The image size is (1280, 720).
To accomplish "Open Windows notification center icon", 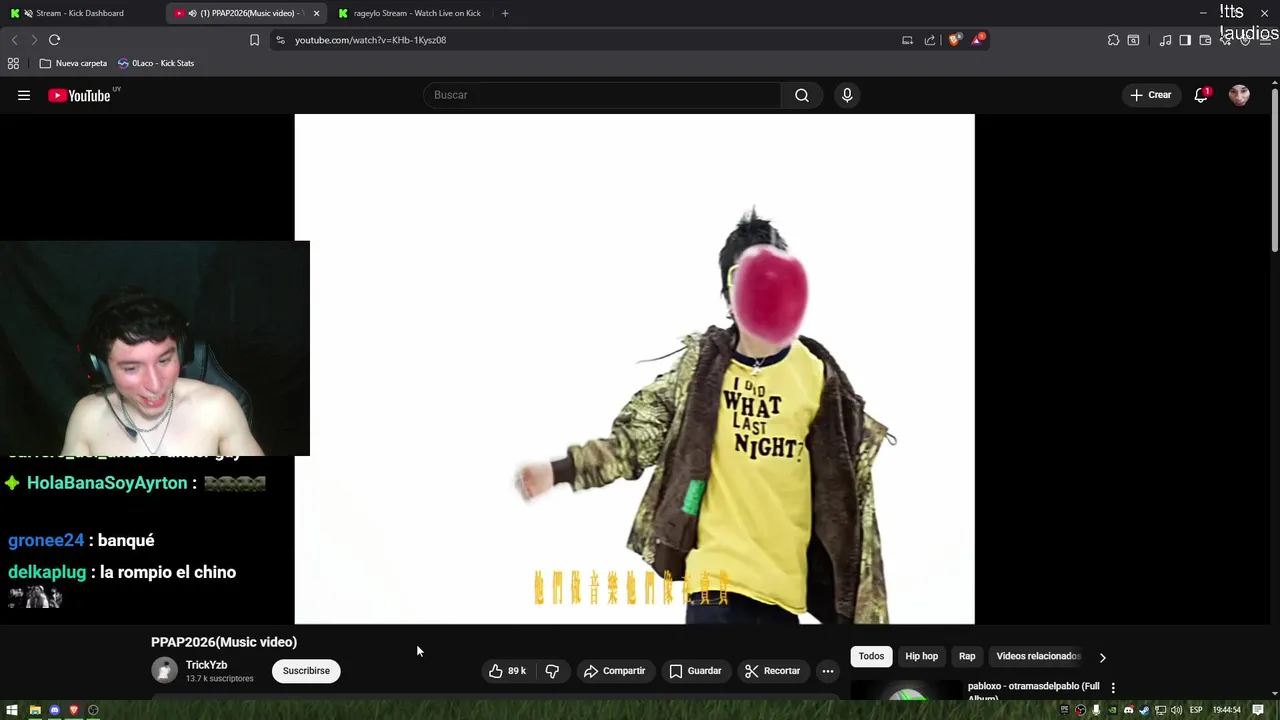I will point(1258,710).
